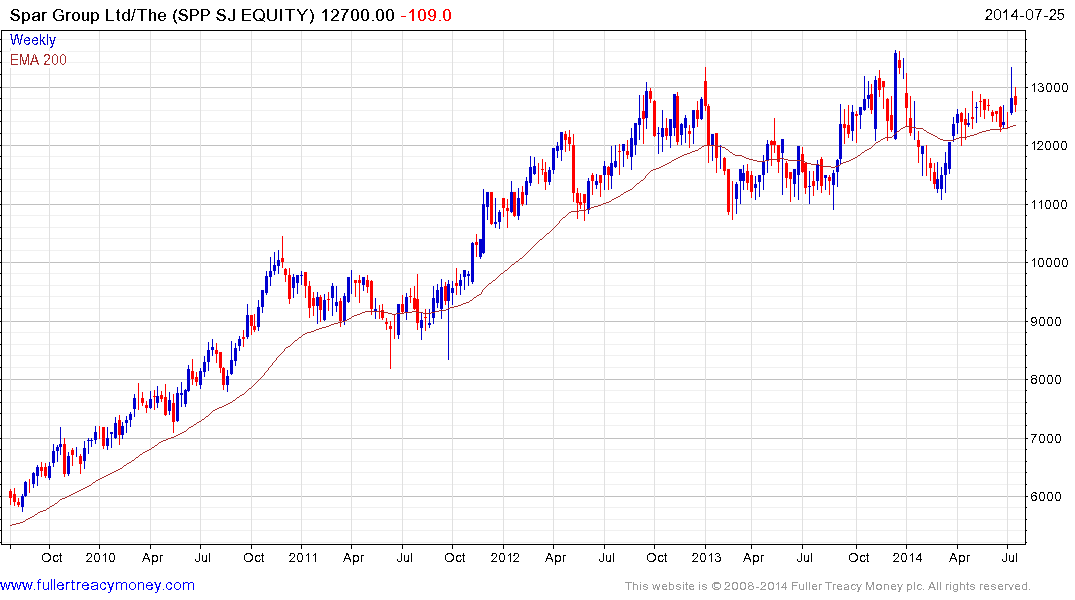Select the red price change -109.0
Screen dimensions: 1075x600
tap(426, 15)
